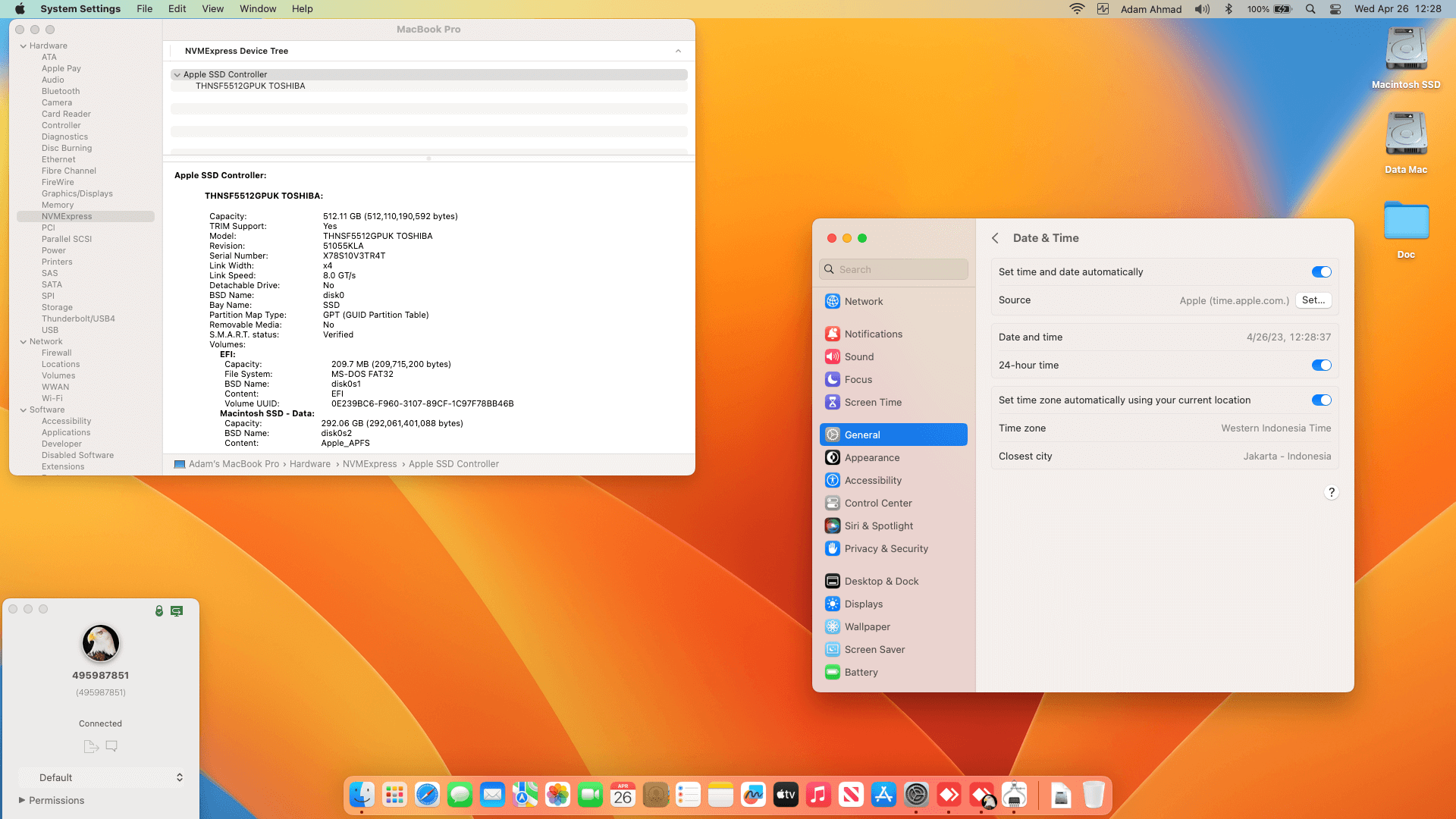This screenshot has width=1456, height=819.
Task: Click the Western Indonesia Time value
Action: [1276, 428]
